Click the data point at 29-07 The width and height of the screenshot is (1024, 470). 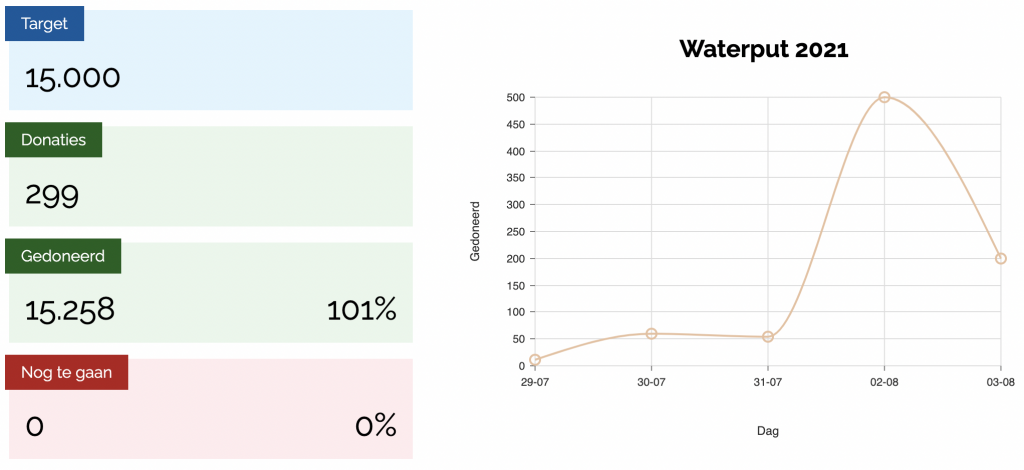point(535,360)
